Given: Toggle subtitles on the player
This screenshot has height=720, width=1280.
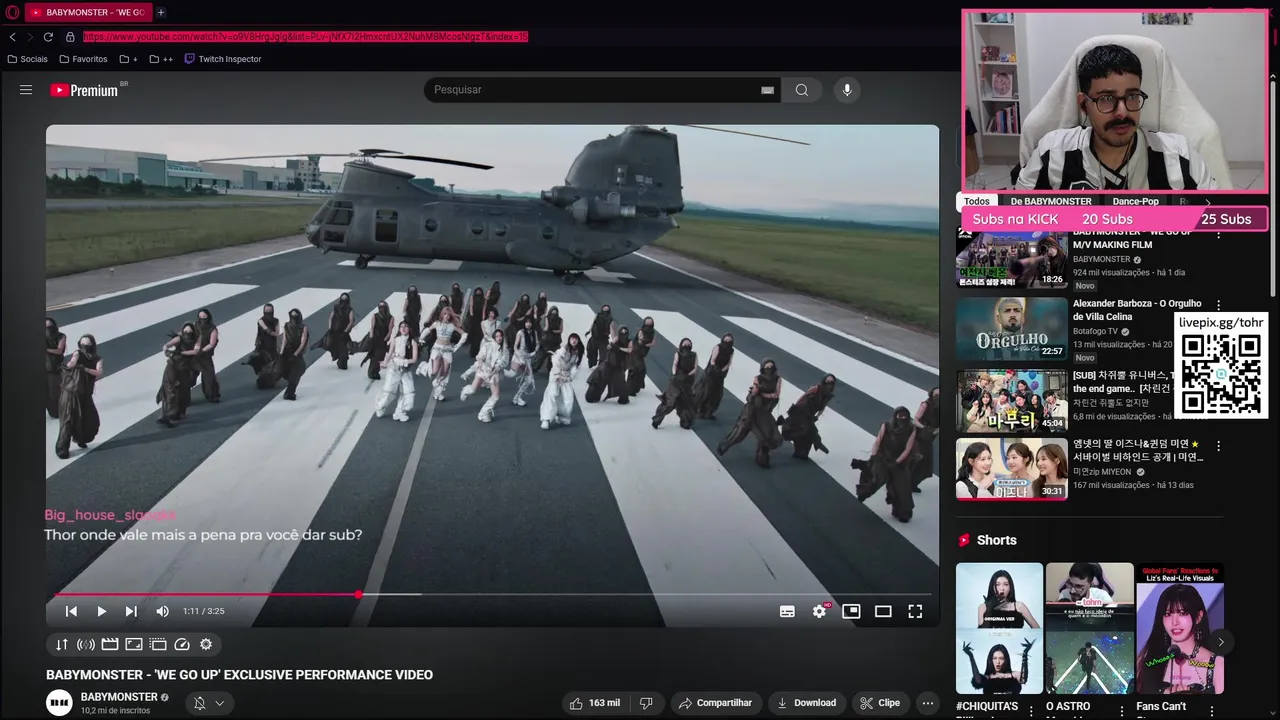Looking at the screenshot, I should pyautogui.click(x=787, y=611).
